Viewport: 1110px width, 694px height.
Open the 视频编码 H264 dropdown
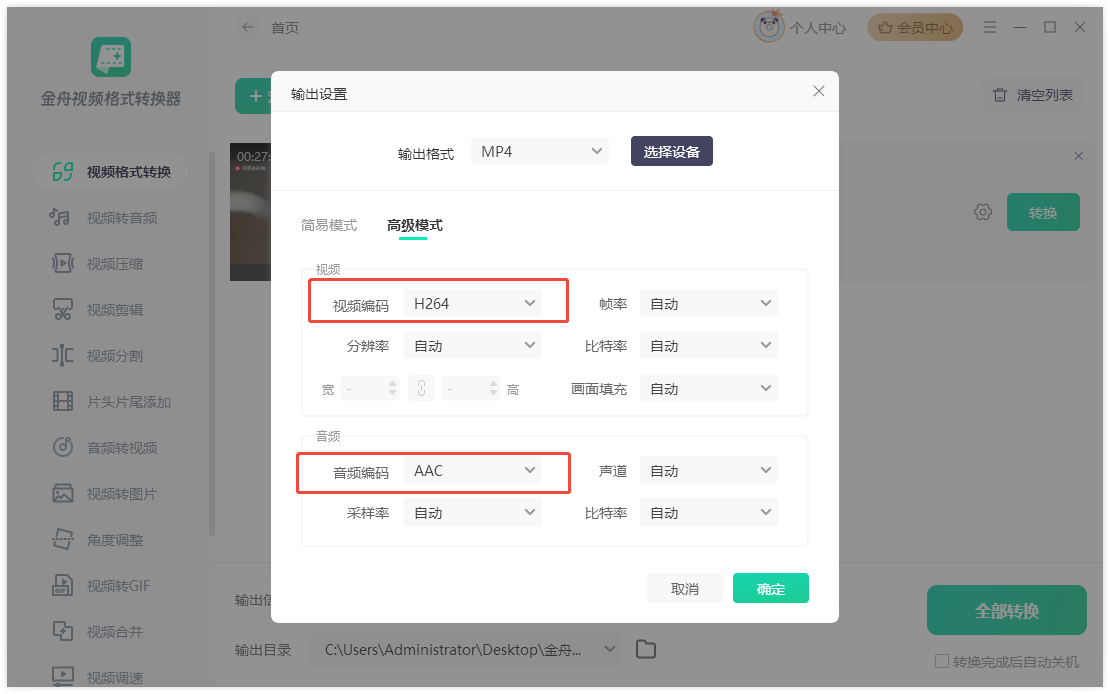tap(472, 304)
